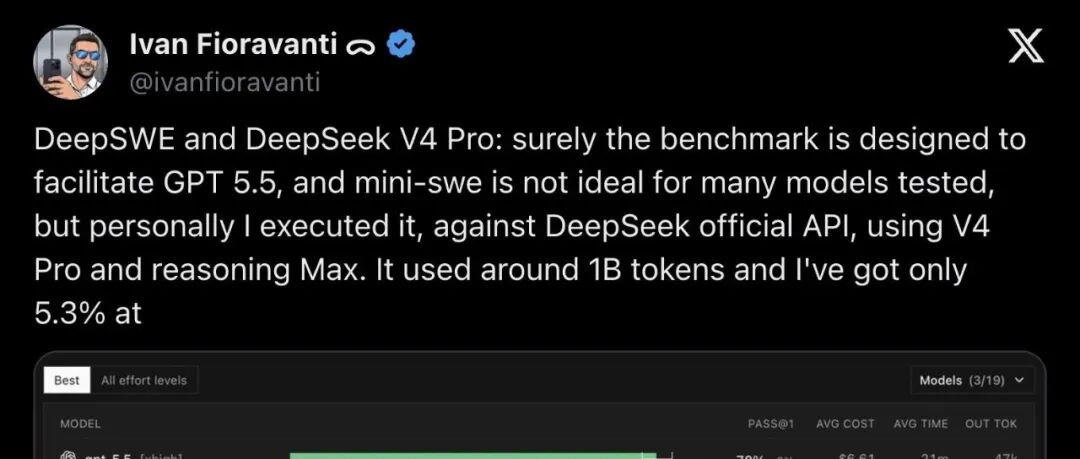Open the @ivanfioravanti handle link
Viewport: 1080px width, 459px height.
tap(225, 82)
